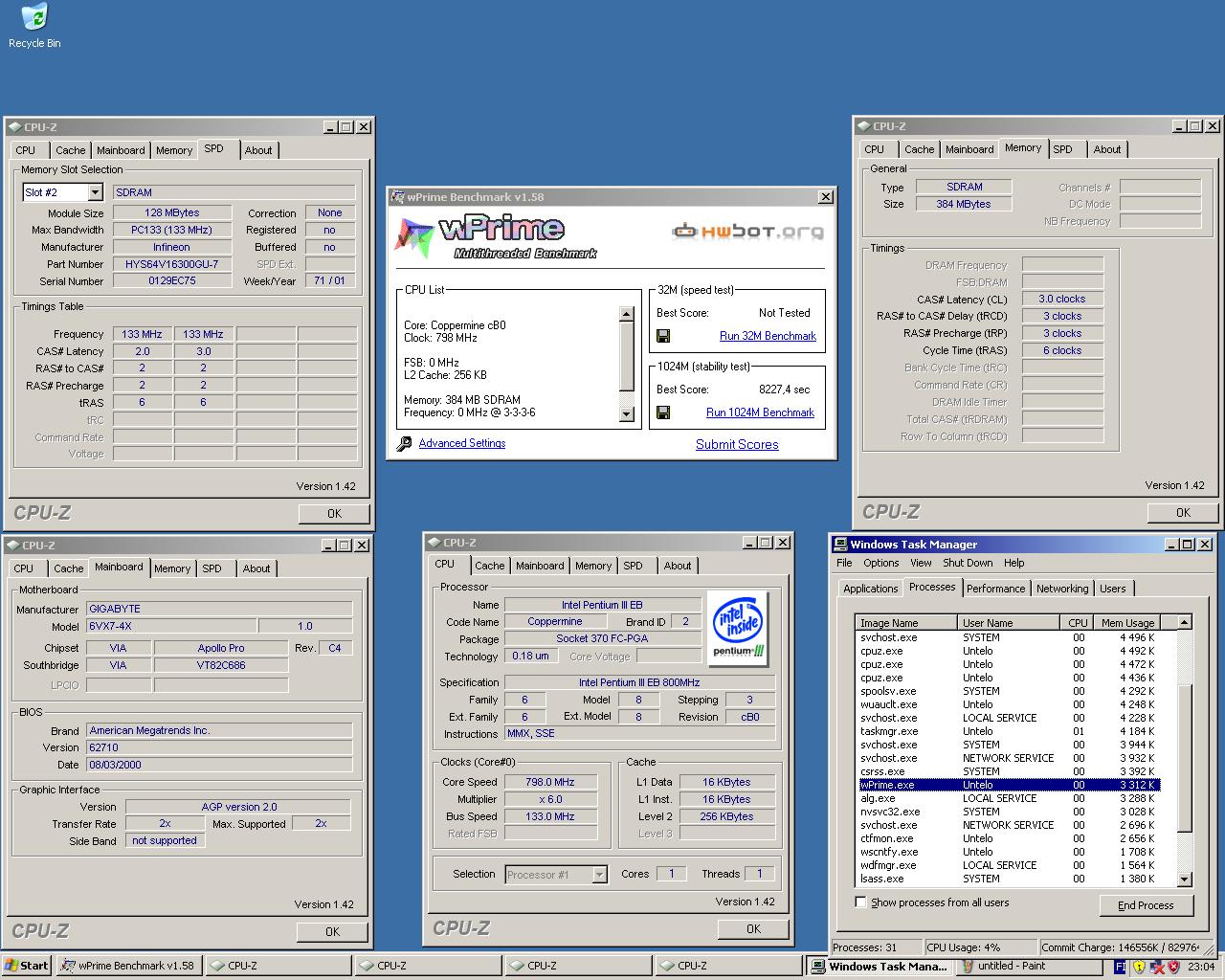The width and height of the screenshot is (1225, 980).
Task: Click the red shield security alert tray icon
Action: (x=1173, y=967)
